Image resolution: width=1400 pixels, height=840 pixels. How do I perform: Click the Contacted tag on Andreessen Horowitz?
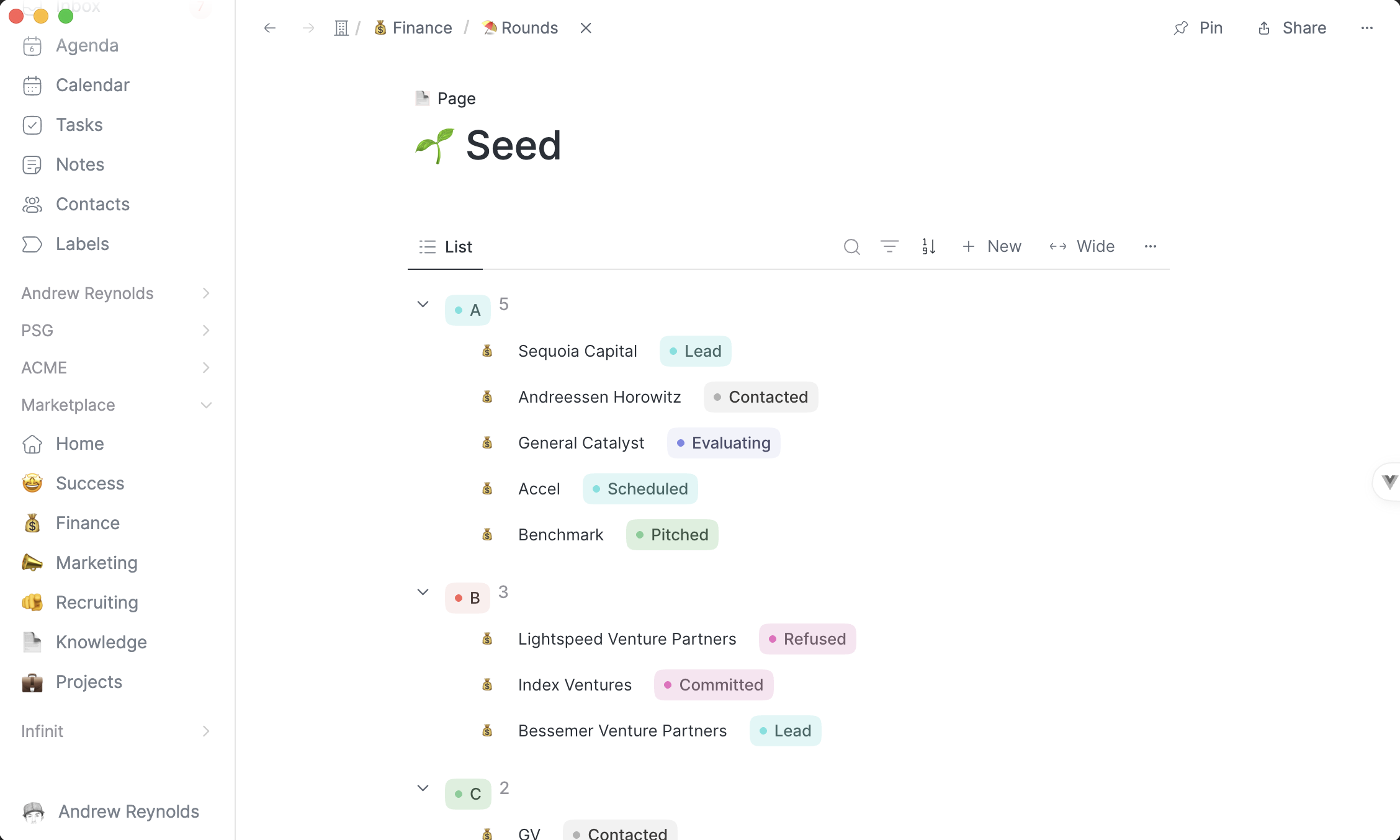(761, 397)
